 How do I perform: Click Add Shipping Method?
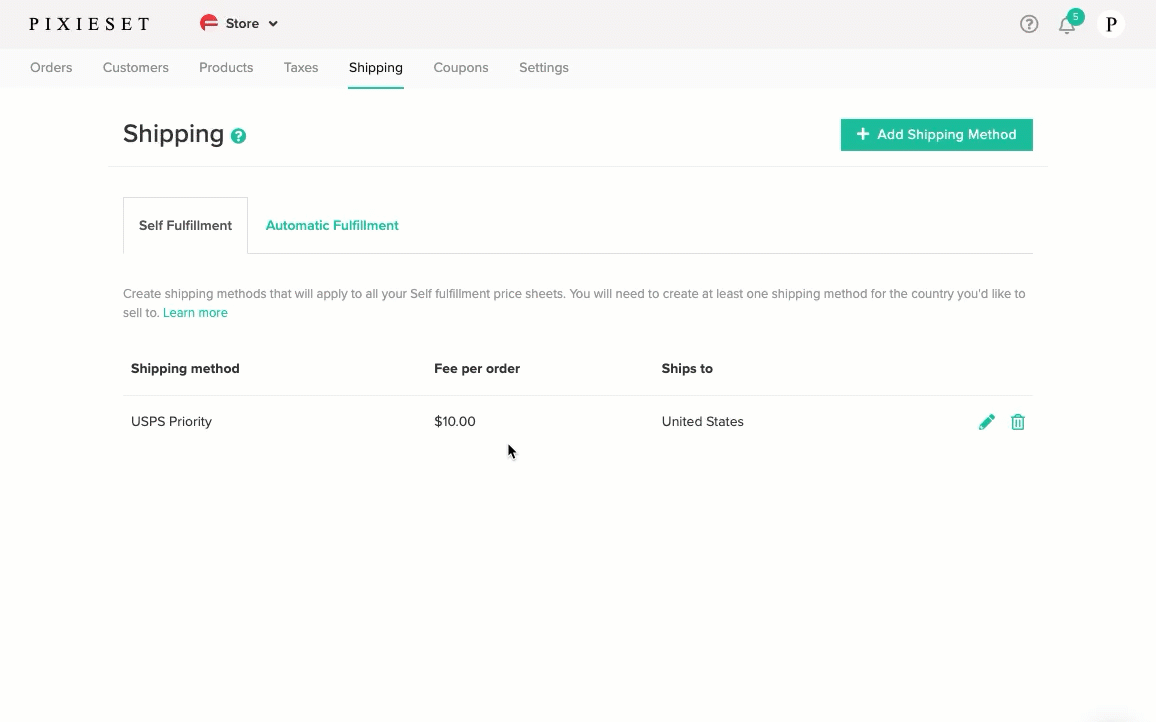click(x=936, y=134)
